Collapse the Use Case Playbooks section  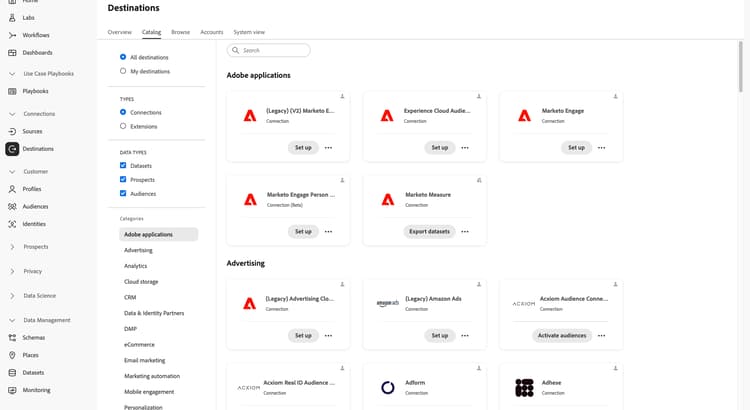tap(12, 74)
